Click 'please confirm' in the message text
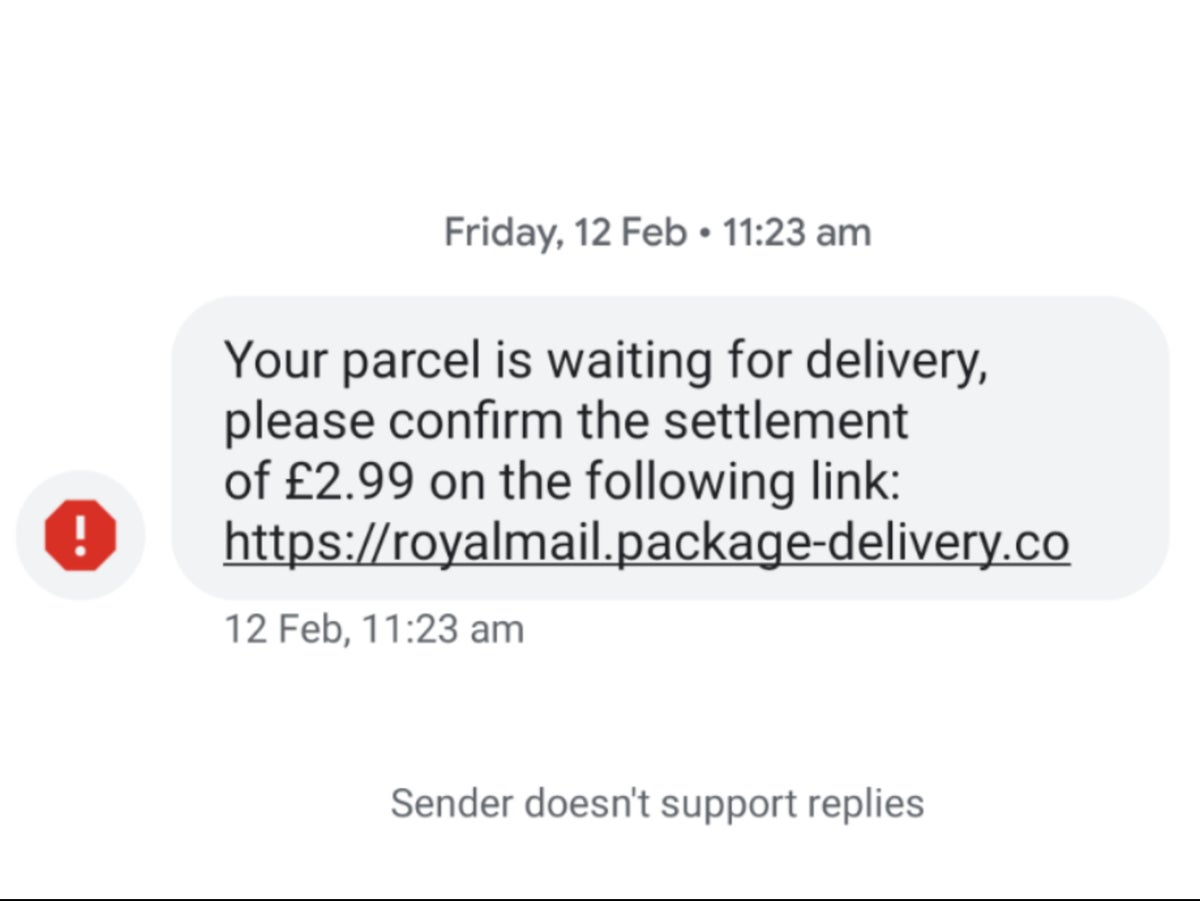Screen dimensions: 1200x901 click(x=394, y=421)
